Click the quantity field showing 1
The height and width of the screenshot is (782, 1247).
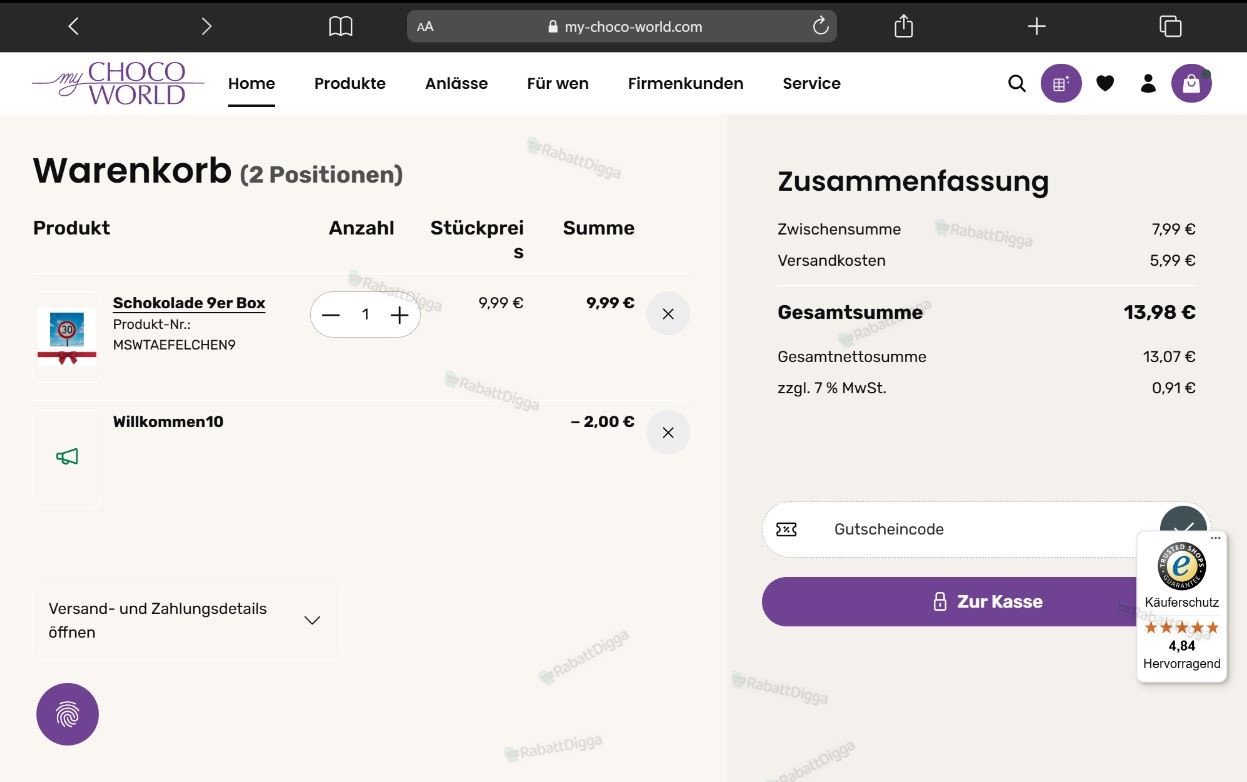pyautogui.click(x=365, y=315)
